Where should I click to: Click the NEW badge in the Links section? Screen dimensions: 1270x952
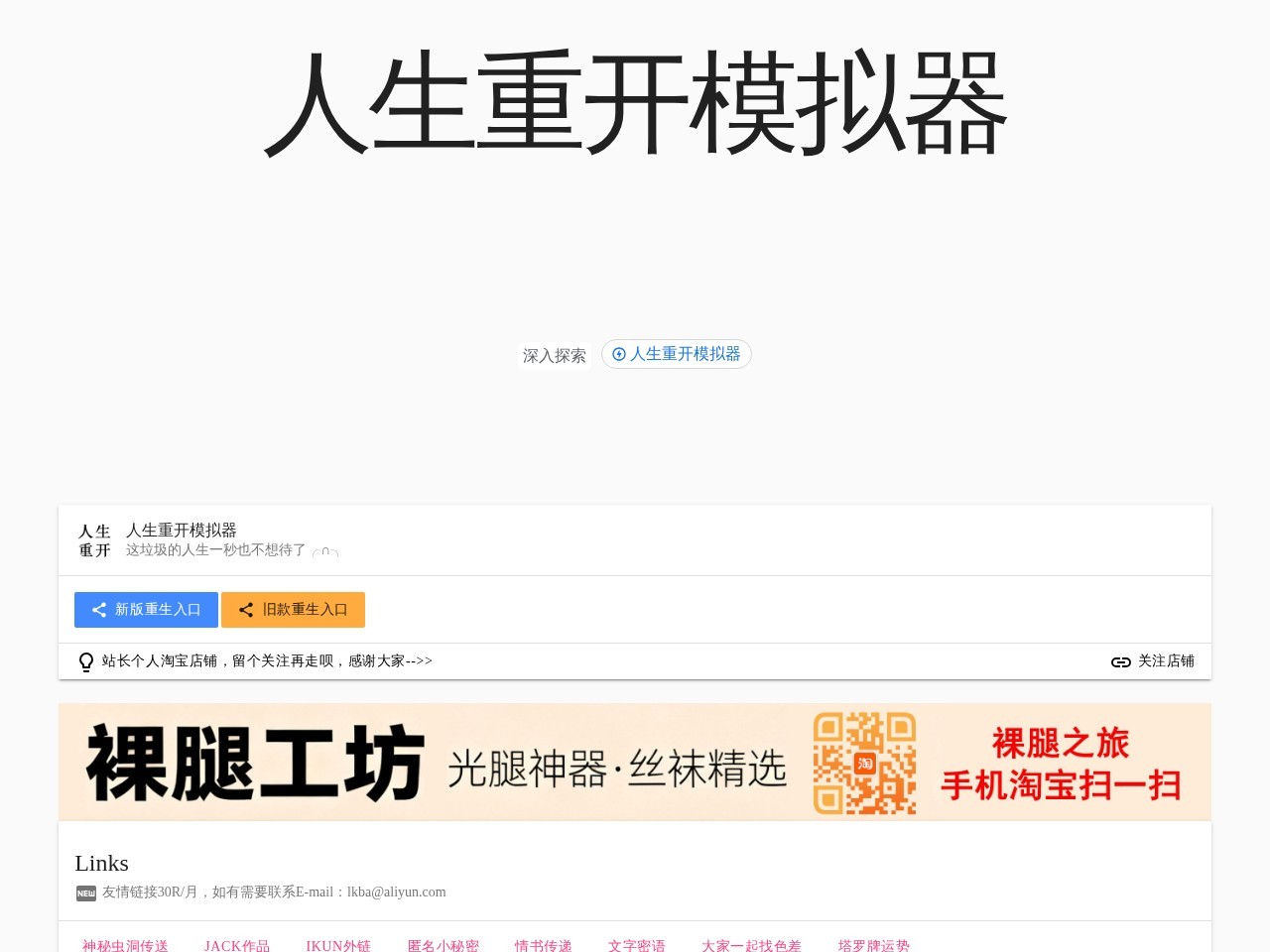(x=85, y=892)
